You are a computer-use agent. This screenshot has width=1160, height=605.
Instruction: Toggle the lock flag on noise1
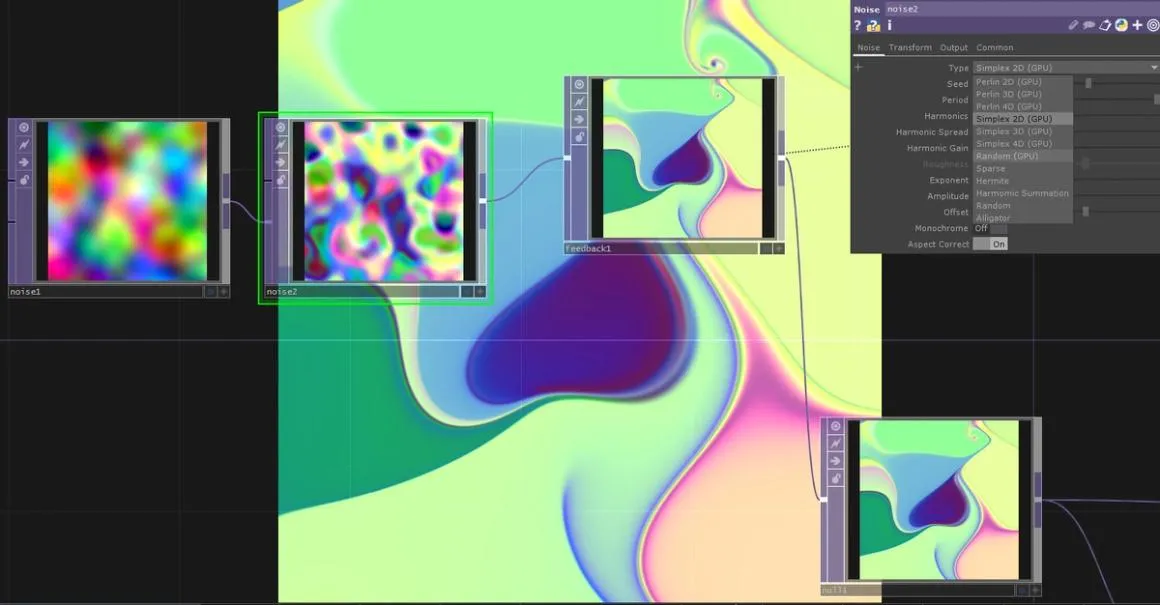coord(24,180)
